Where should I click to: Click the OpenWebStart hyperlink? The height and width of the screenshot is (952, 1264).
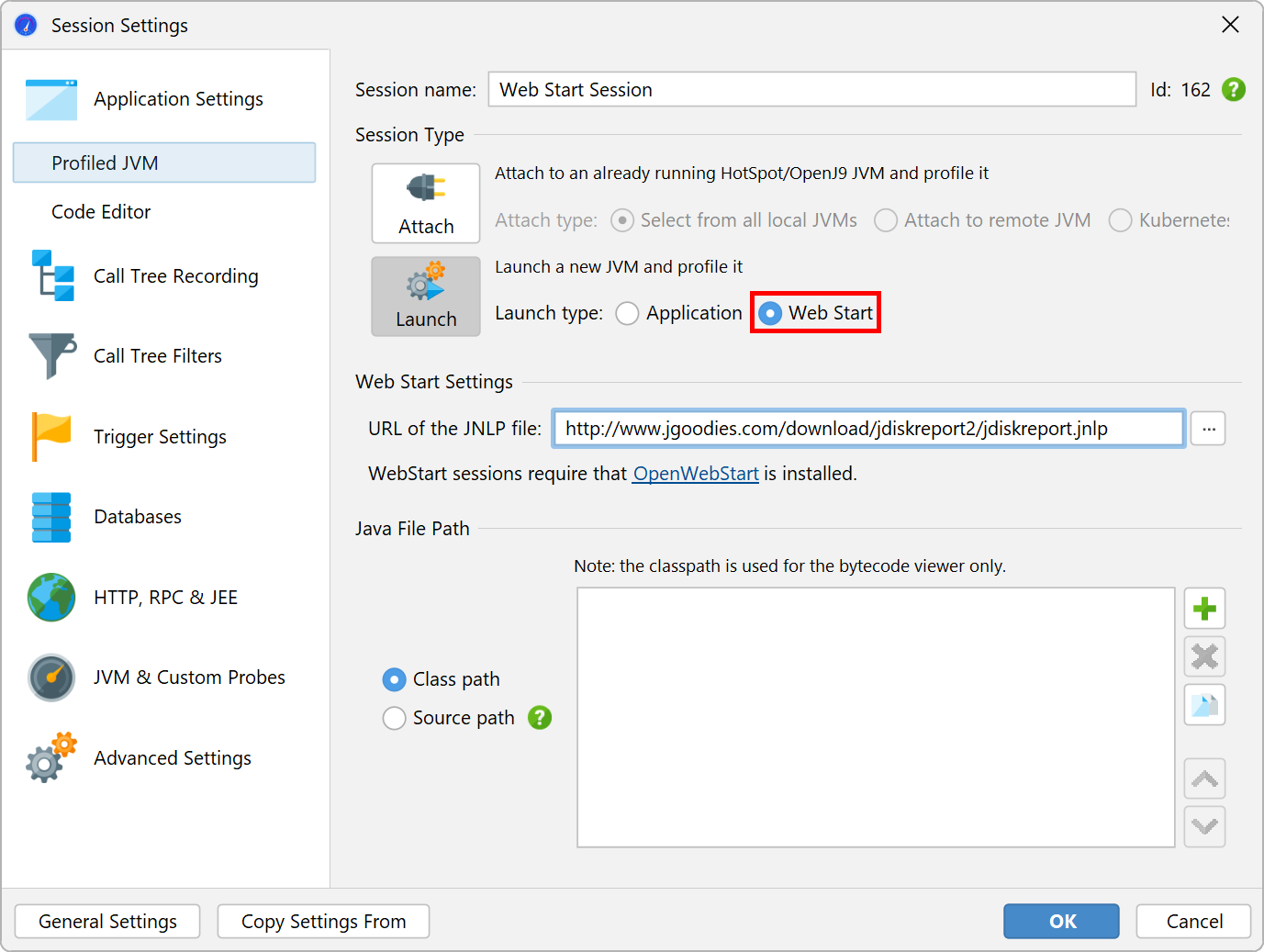(x=695, y=474)
